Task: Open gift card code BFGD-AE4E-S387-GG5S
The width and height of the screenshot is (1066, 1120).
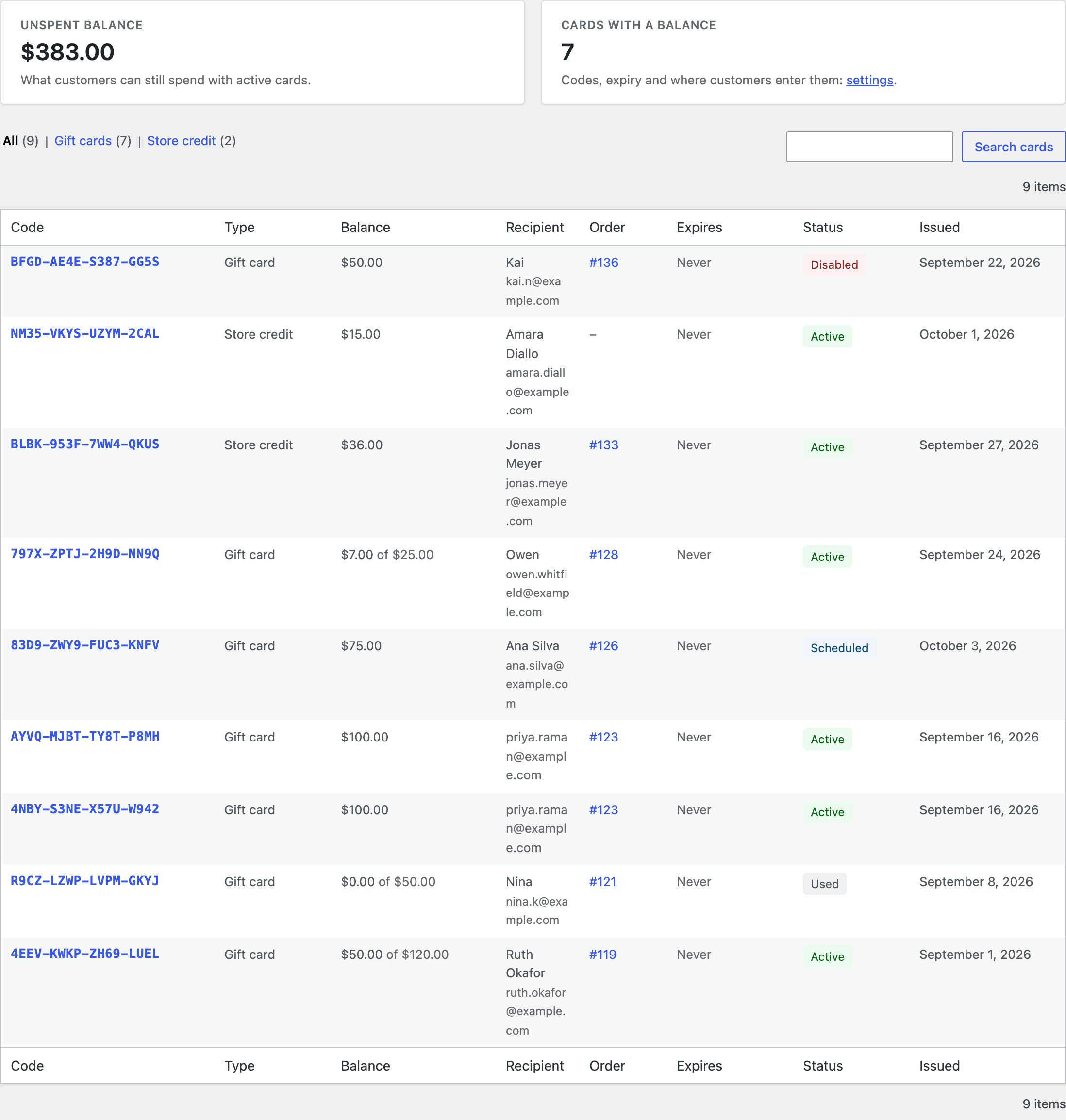Action: (x=84, y=262)
